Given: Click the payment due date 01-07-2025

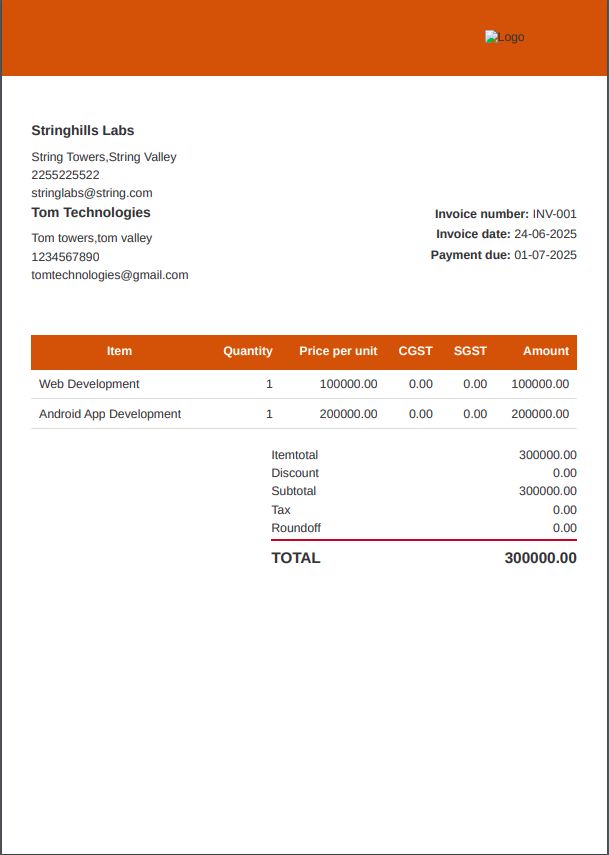Looking at the screenshot, I should 545,255.
